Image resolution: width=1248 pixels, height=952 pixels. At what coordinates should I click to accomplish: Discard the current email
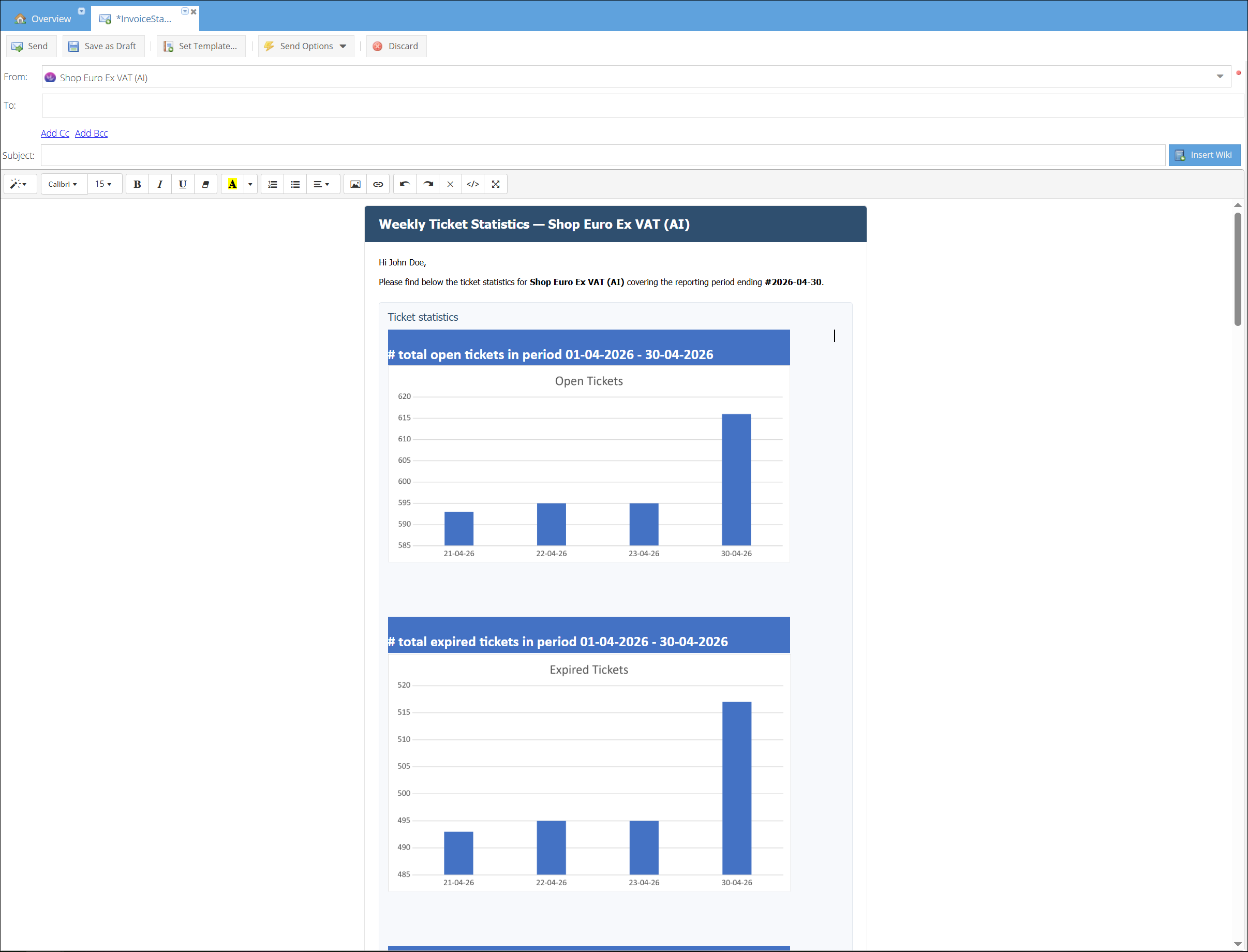tap(396, 46)
